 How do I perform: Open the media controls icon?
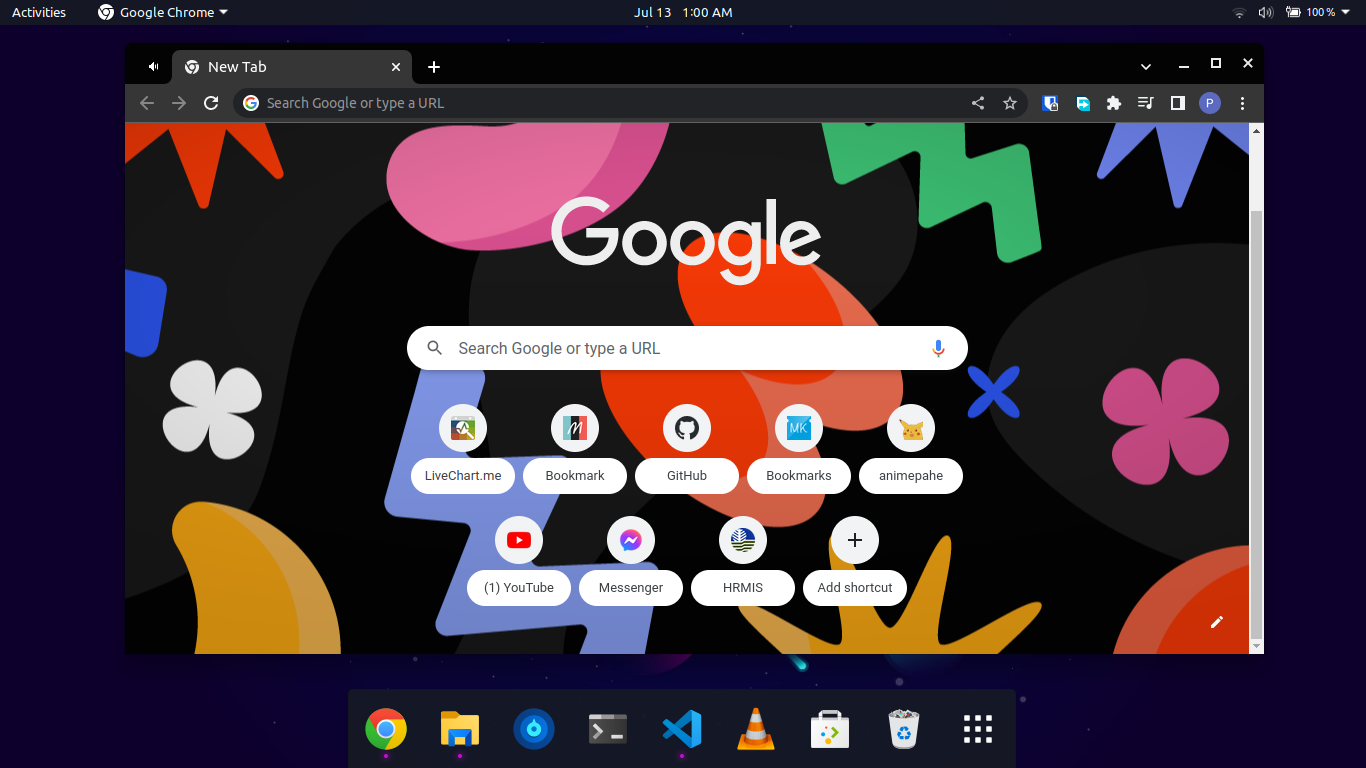1146,103
